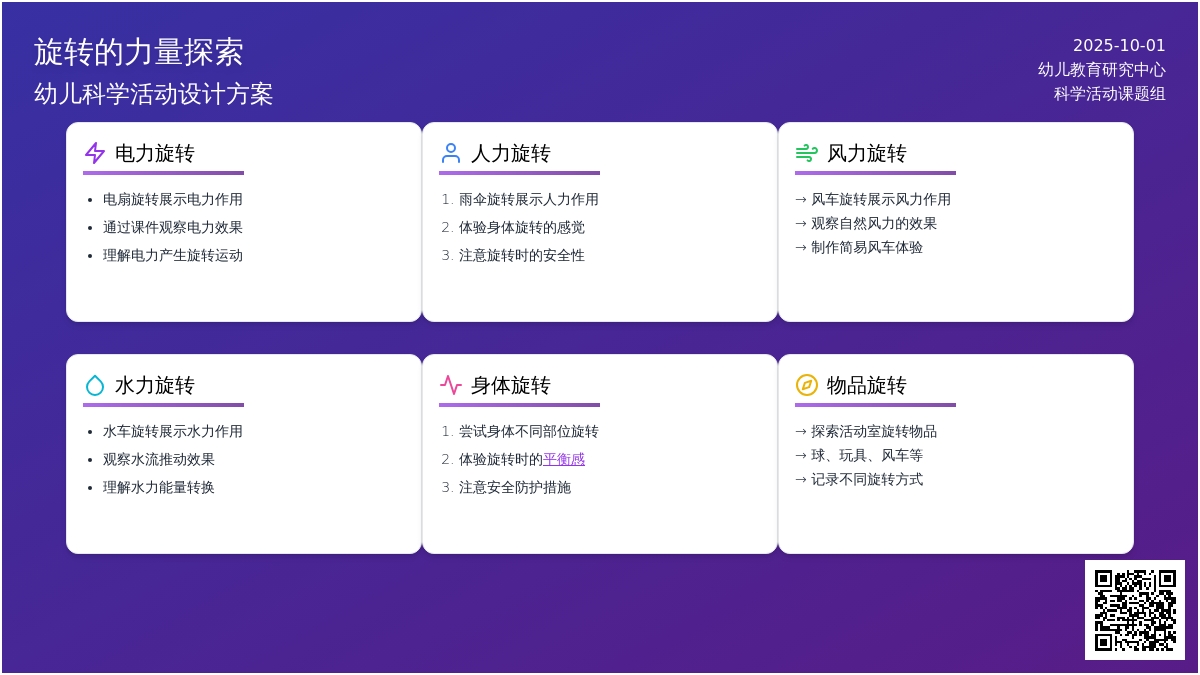Click the bullet 电扇旋转展示电力作用

[x=173, y=200]
